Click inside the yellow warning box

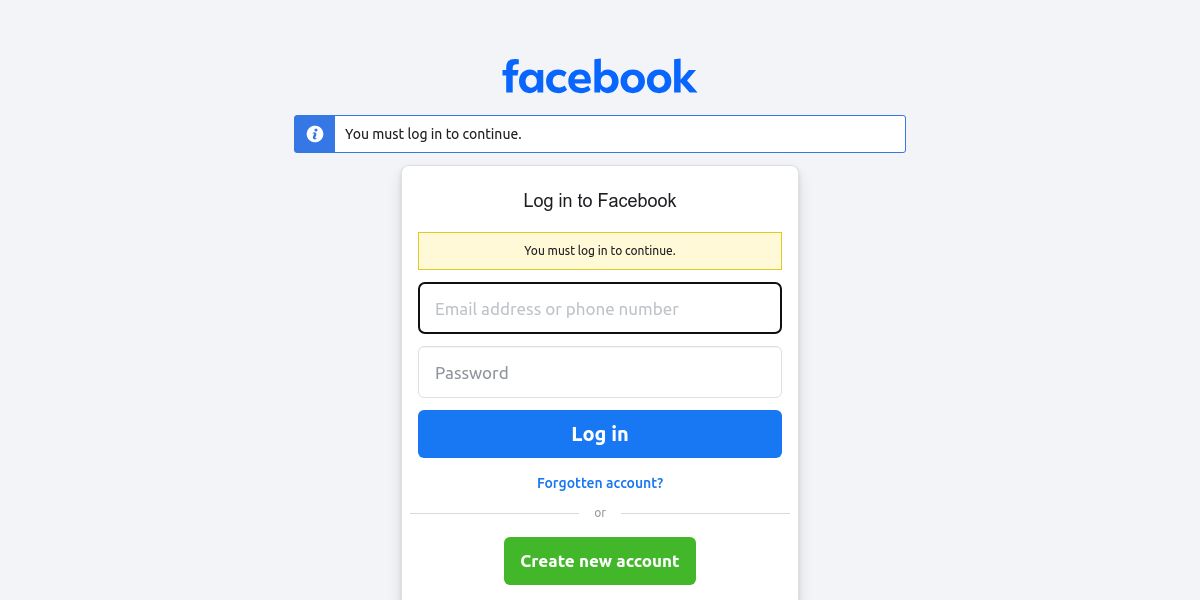coord(600,251)
